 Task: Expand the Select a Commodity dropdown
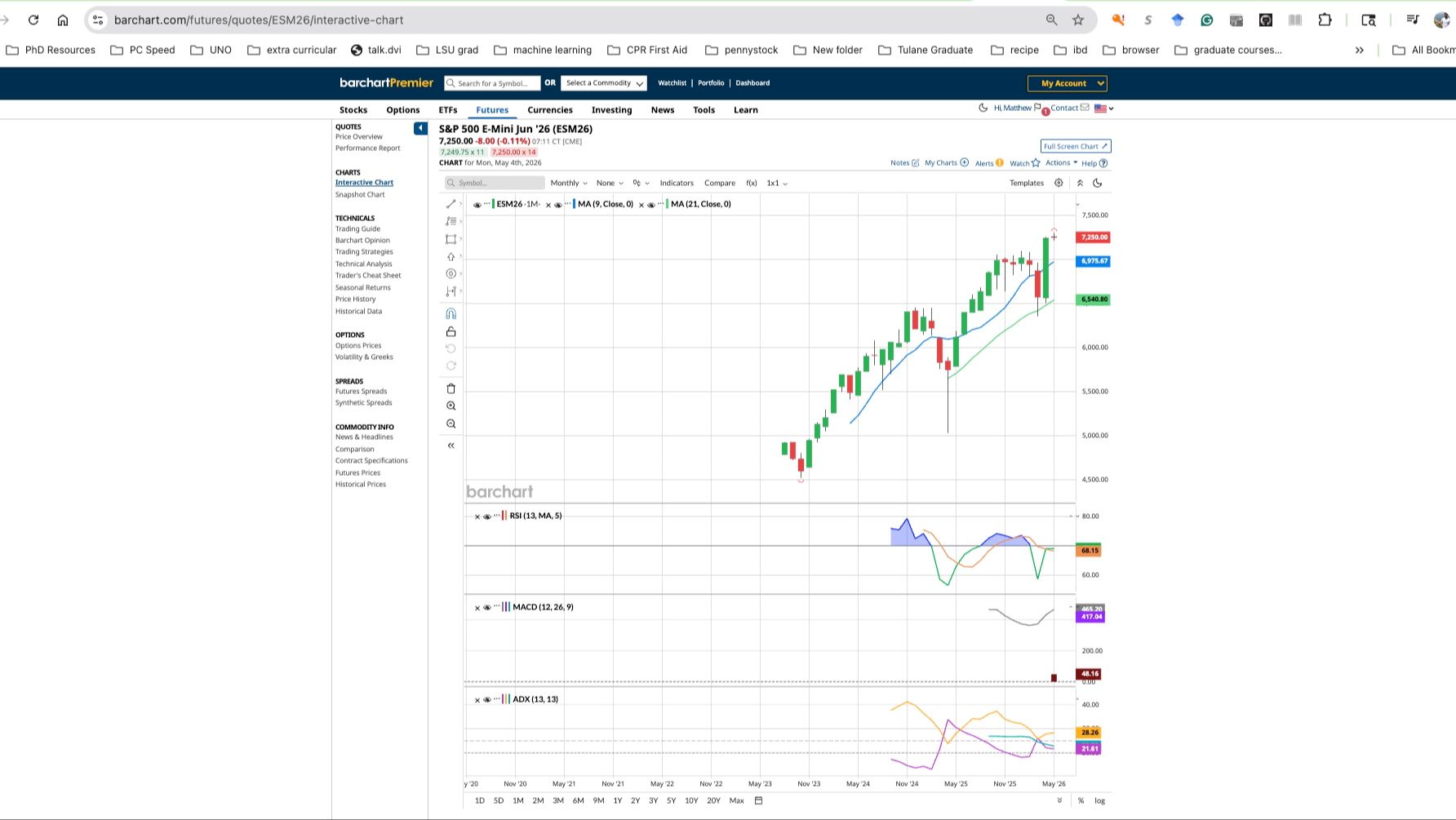(x=603, y=83)
